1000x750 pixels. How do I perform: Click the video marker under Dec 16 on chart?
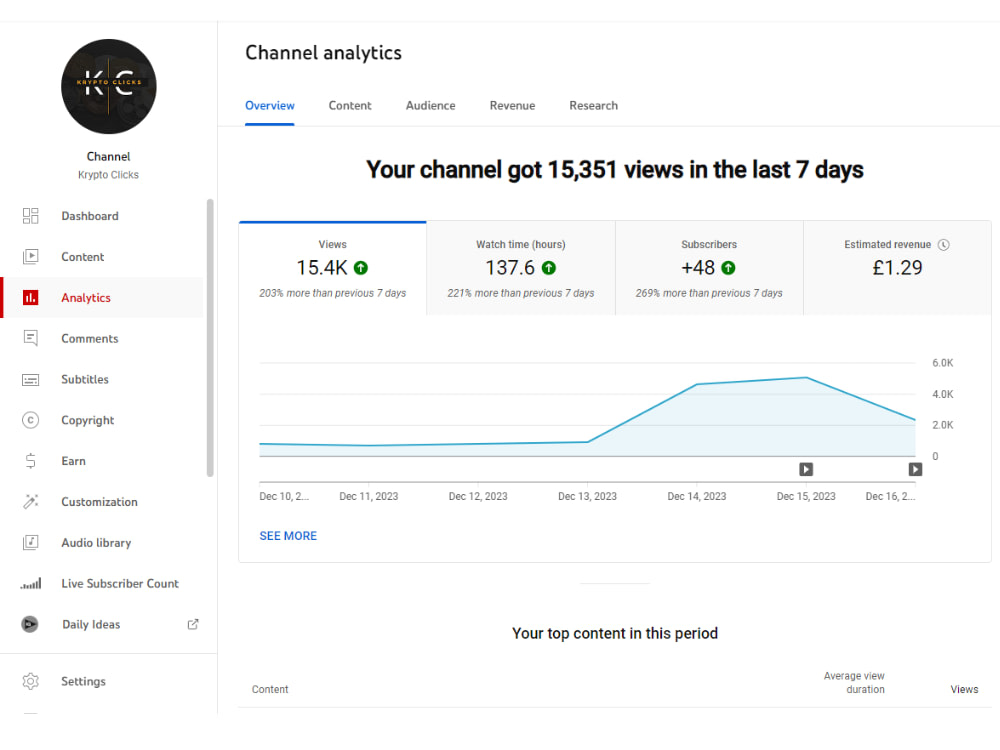click(x=915, y=470)
